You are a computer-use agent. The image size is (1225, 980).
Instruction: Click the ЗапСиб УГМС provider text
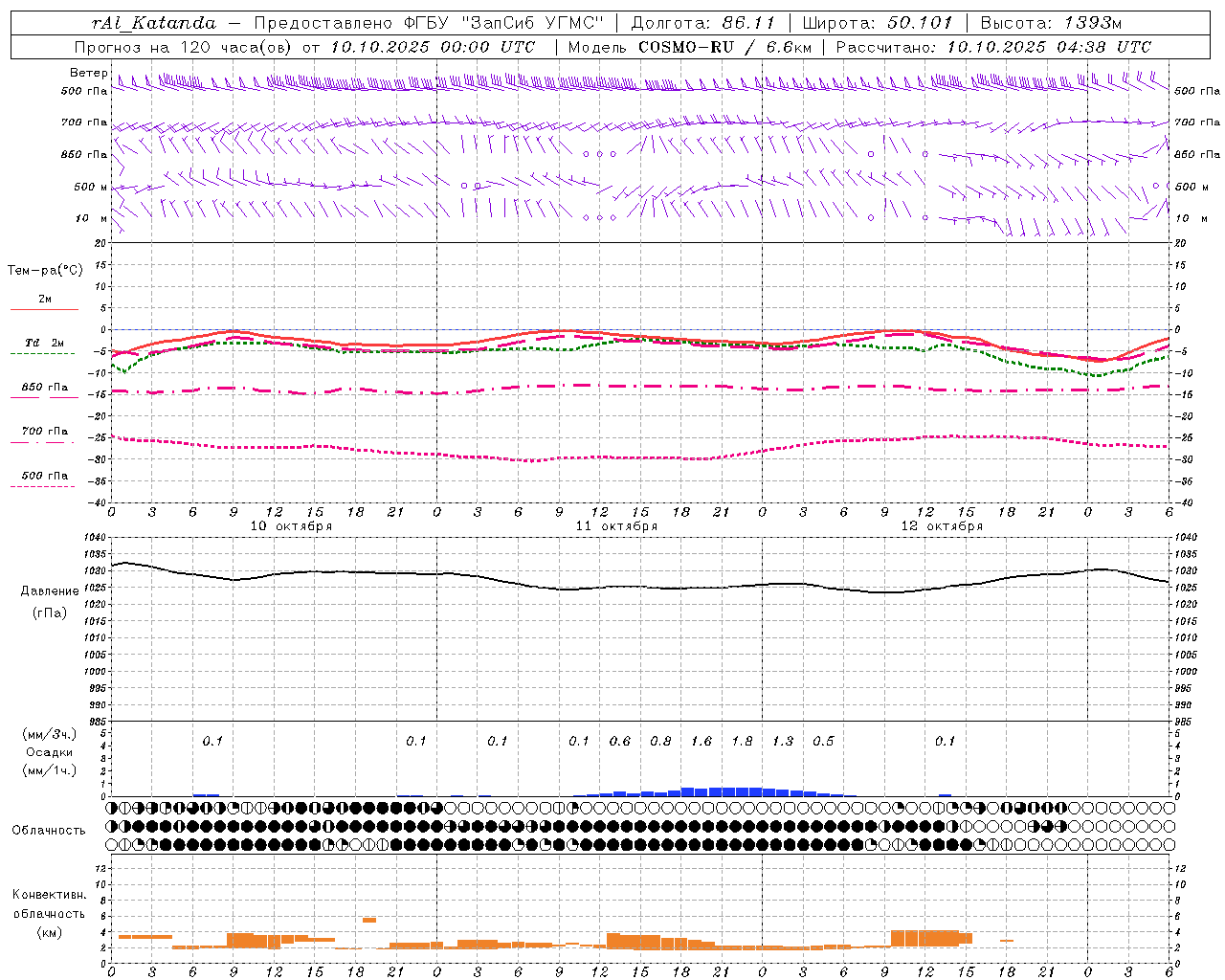pos(533,23)
